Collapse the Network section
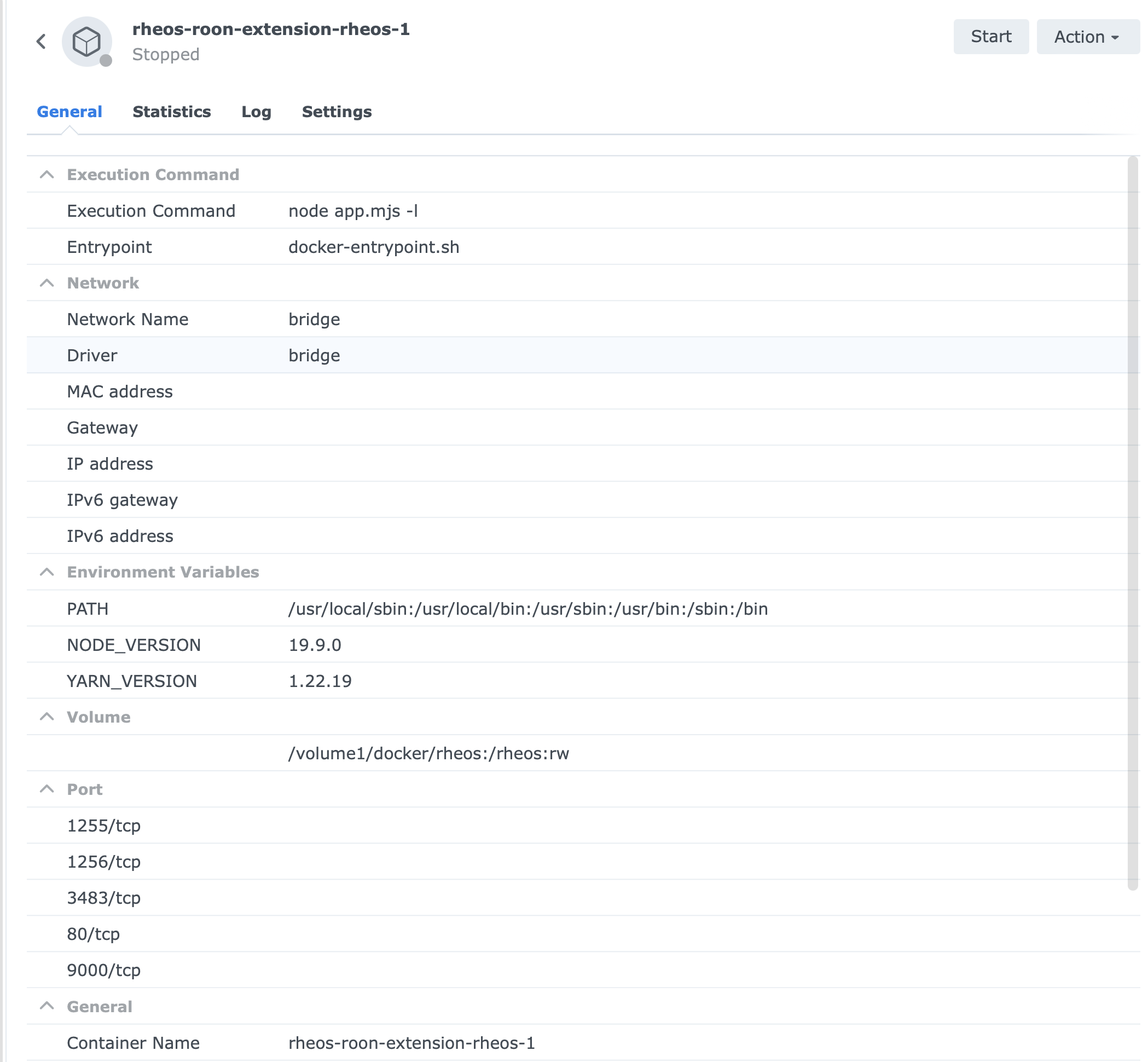 pyautogui.click(x=47, y=282)
